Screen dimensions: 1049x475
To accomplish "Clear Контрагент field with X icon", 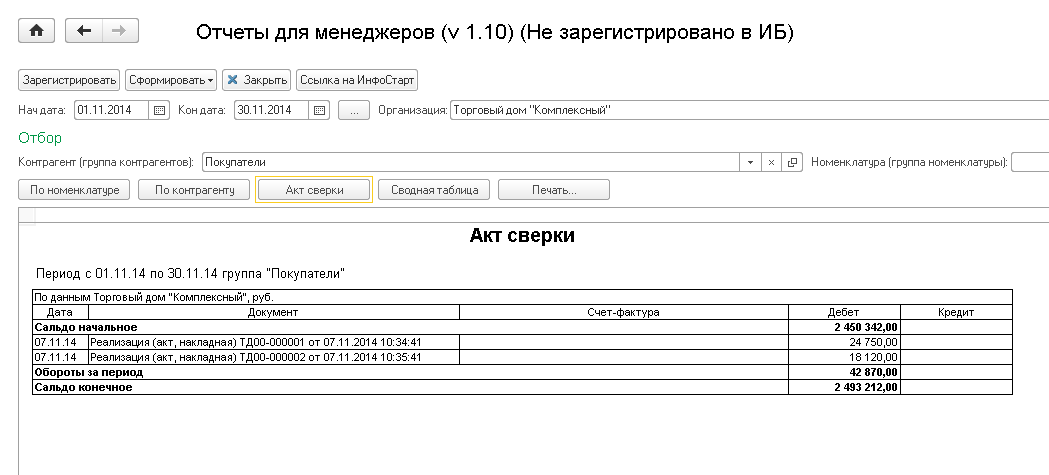I will click(771, 162).
